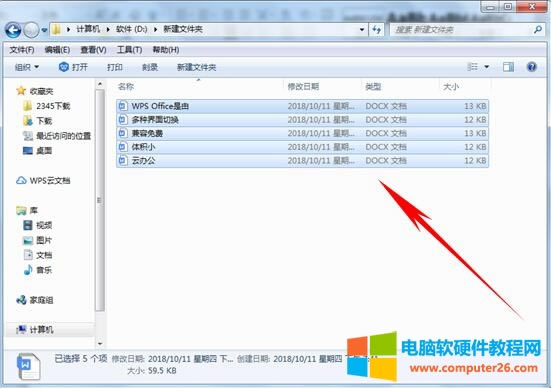Click the 13 KB size of WPS Office是由
Viewport: 551px width, 388px height.
475,106
